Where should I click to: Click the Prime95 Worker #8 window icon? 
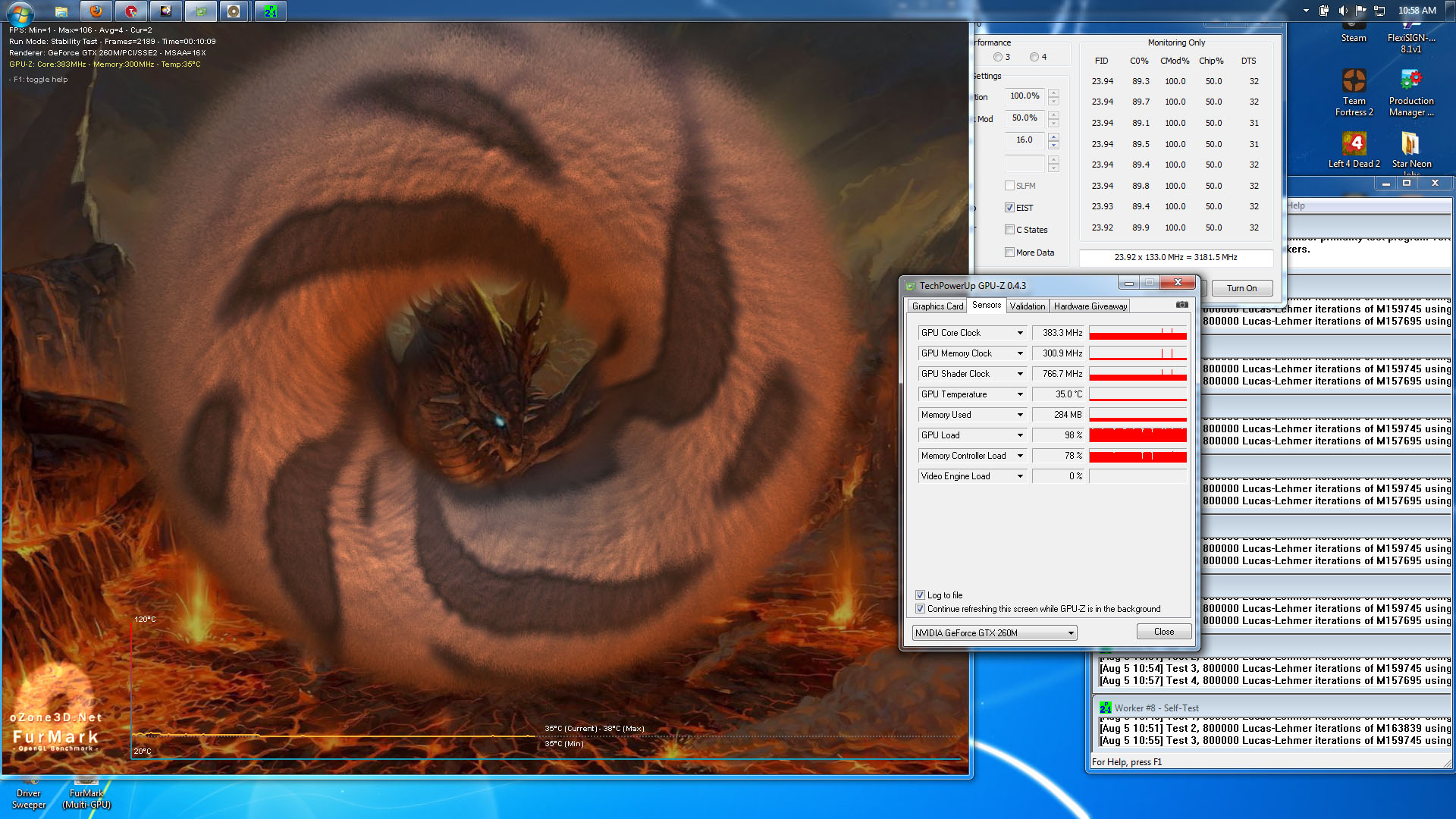pos(1105,708)
